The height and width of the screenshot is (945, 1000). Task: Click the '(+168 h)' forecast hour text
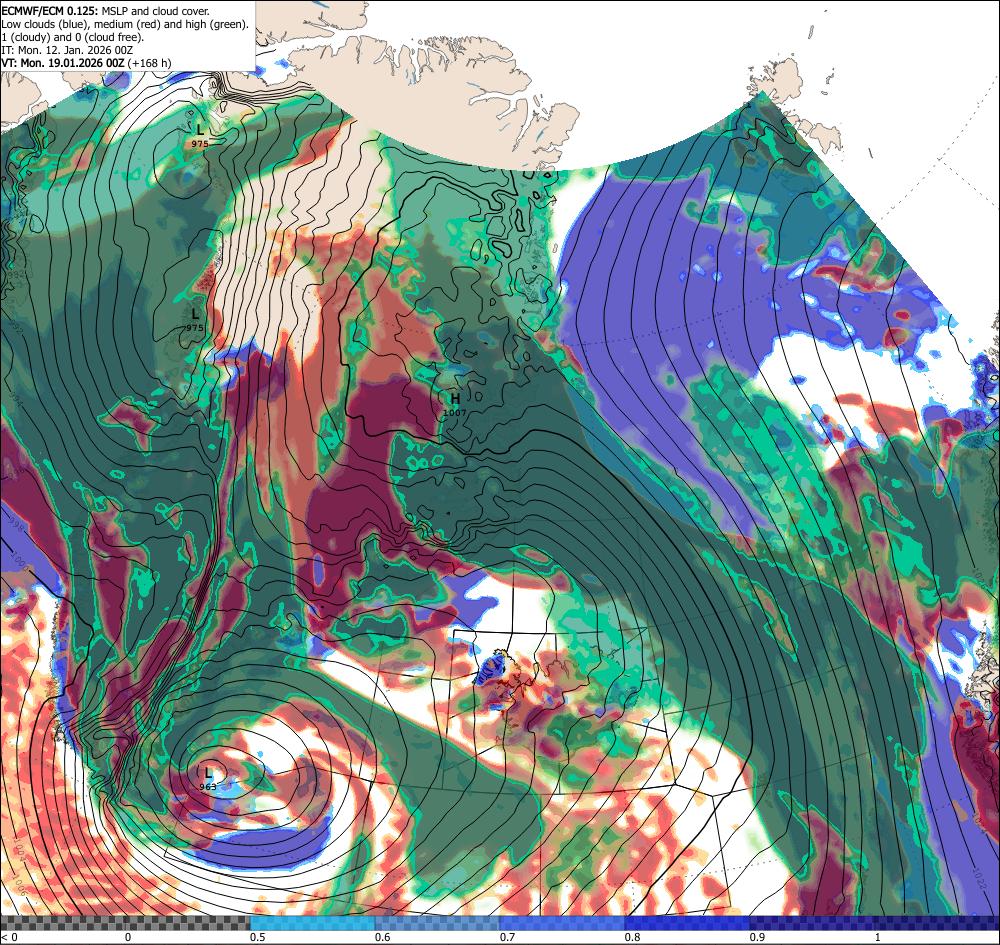[x=149, y=63]
